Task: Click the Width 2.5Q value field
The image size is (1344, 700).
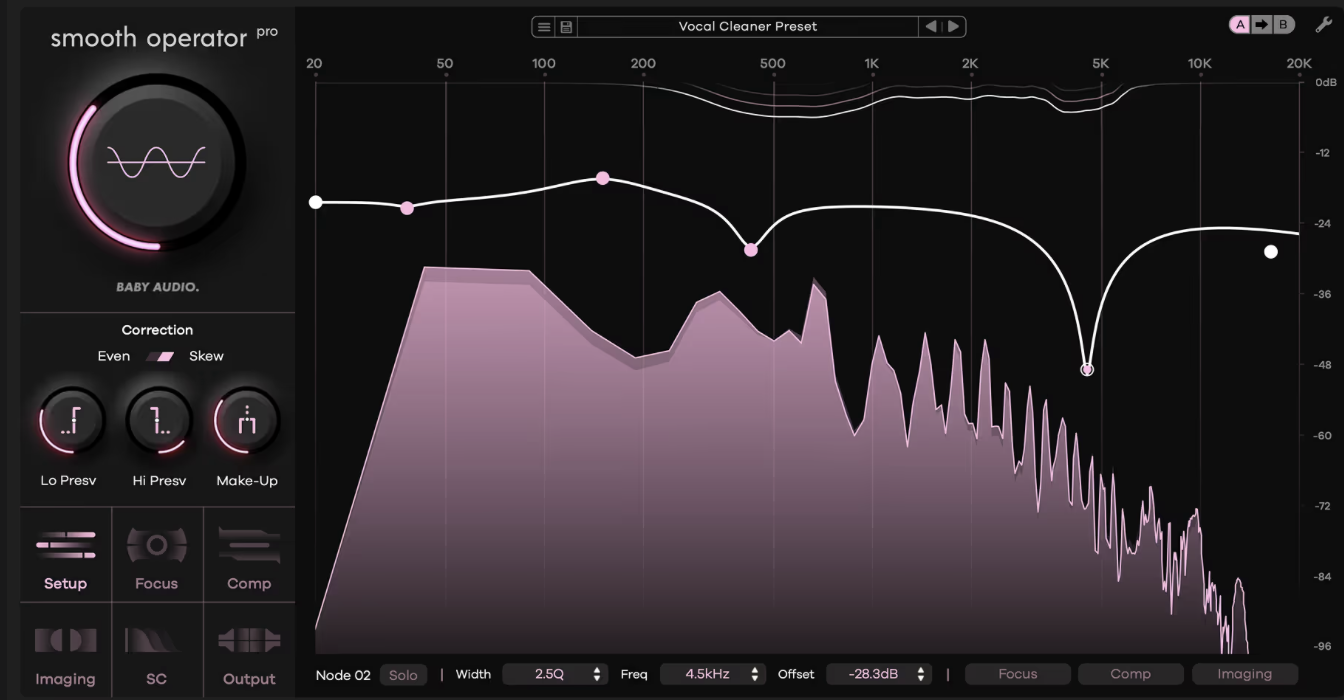Action: [556, 675]
